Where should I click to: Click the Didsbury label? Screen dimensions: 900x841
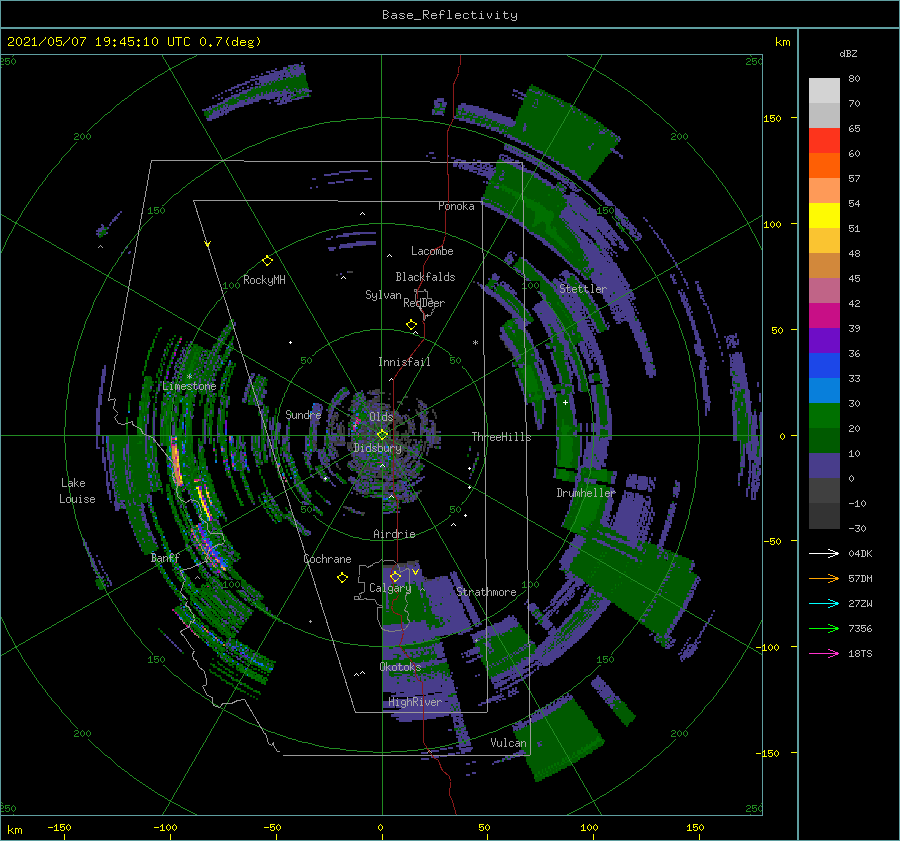point(378,448)
